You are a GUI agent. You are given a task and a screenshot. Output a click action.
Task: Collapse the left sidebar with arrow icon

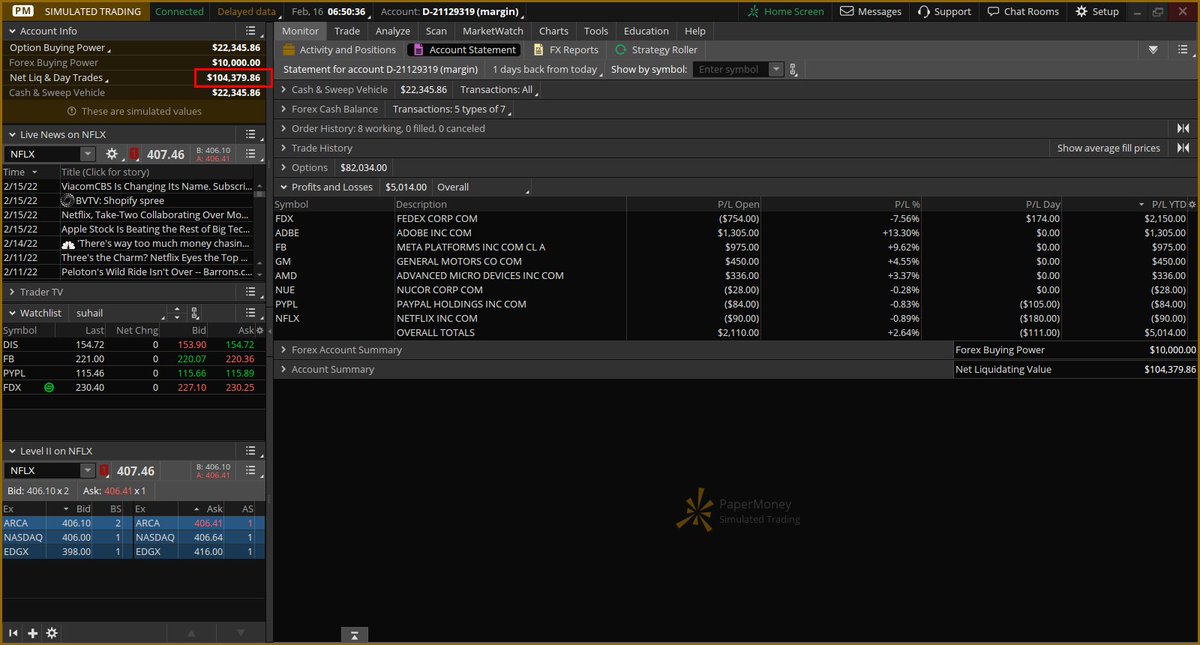(x=13, y=633)
